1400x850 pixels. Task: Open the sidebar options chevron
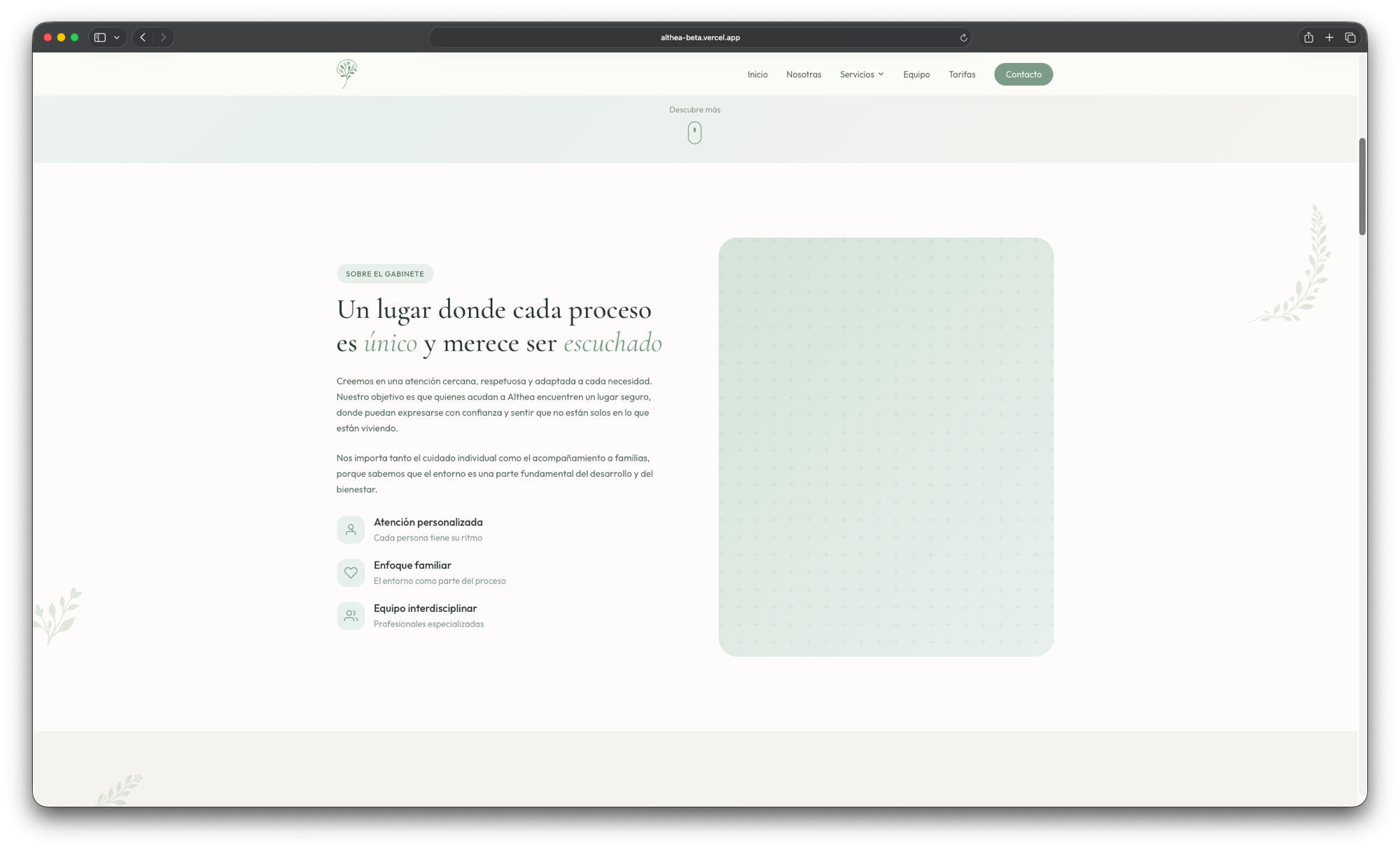[117, 38]
